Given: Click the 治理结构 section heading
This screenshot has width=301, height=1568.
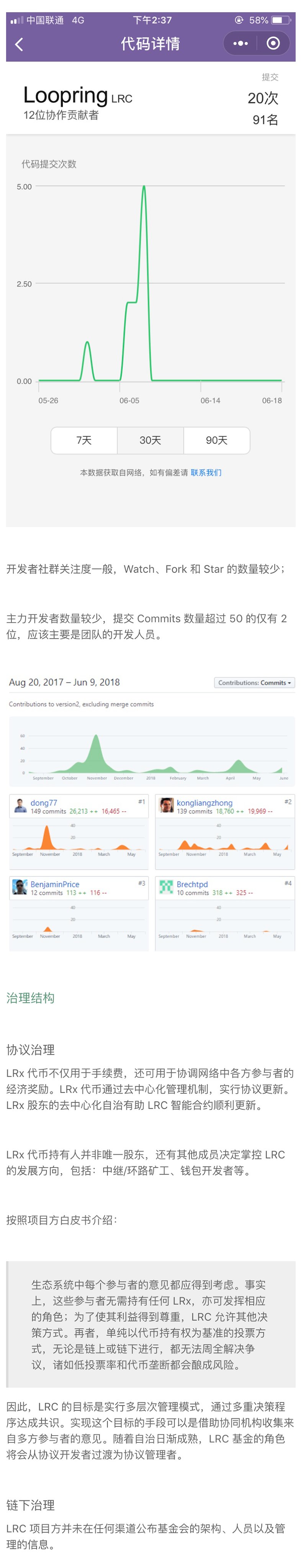Looking at the screenshot, I should [x=31, y=998].
